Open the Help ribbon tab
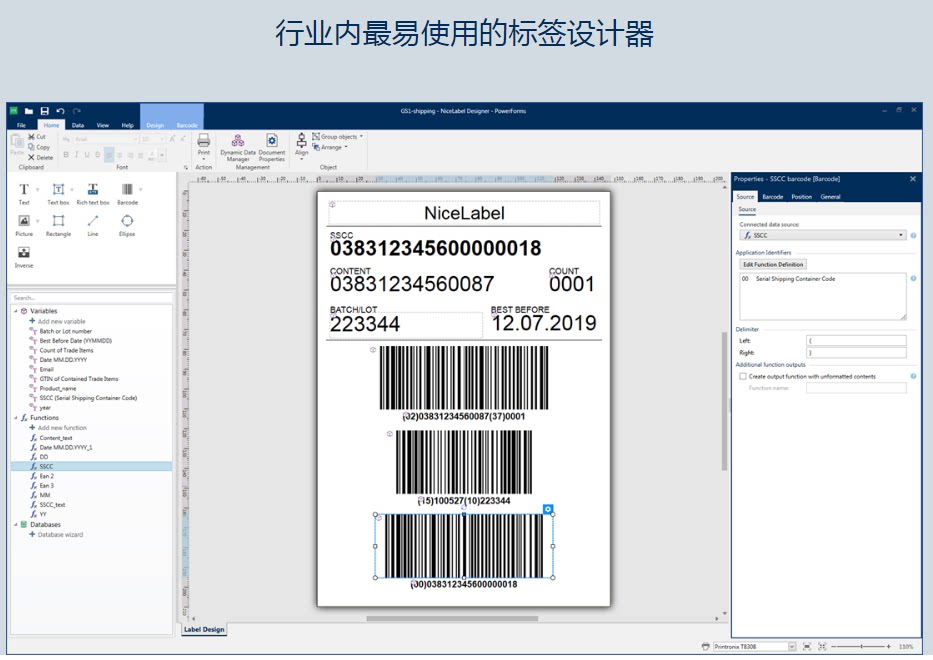933x660 pixels. [127, 125]
